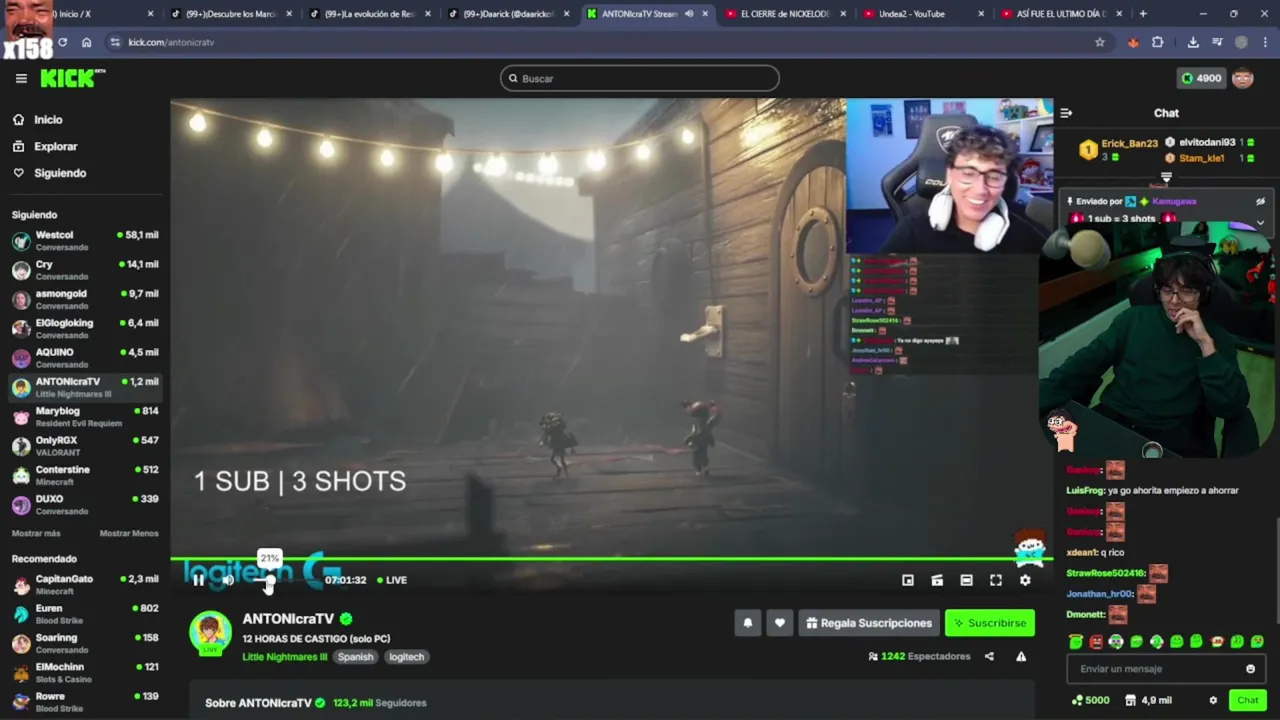This screenshot has height=720, width=1280.
Task: Open the browser extensions puzzle icon
Action: (1158, 42)
